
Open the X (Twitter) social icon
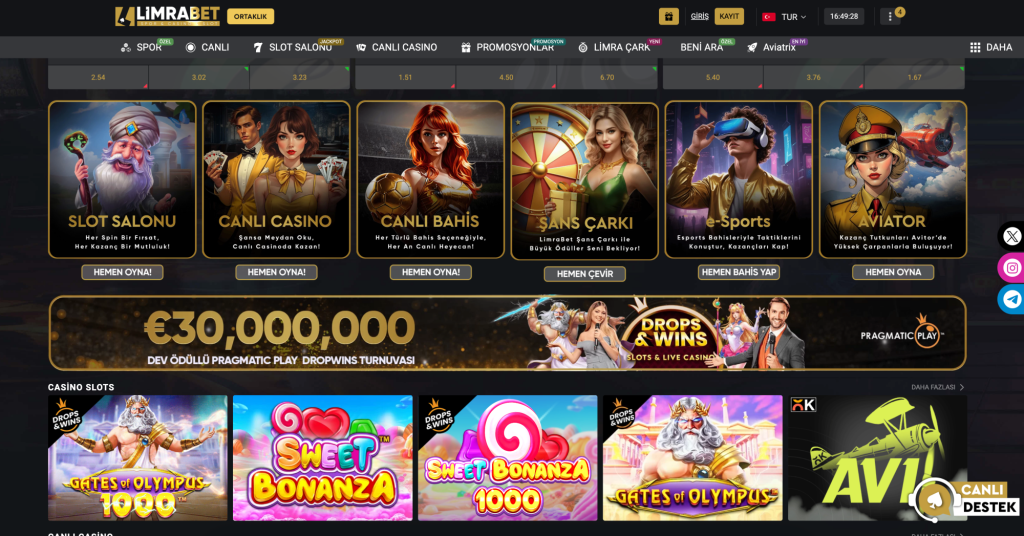1012,236
